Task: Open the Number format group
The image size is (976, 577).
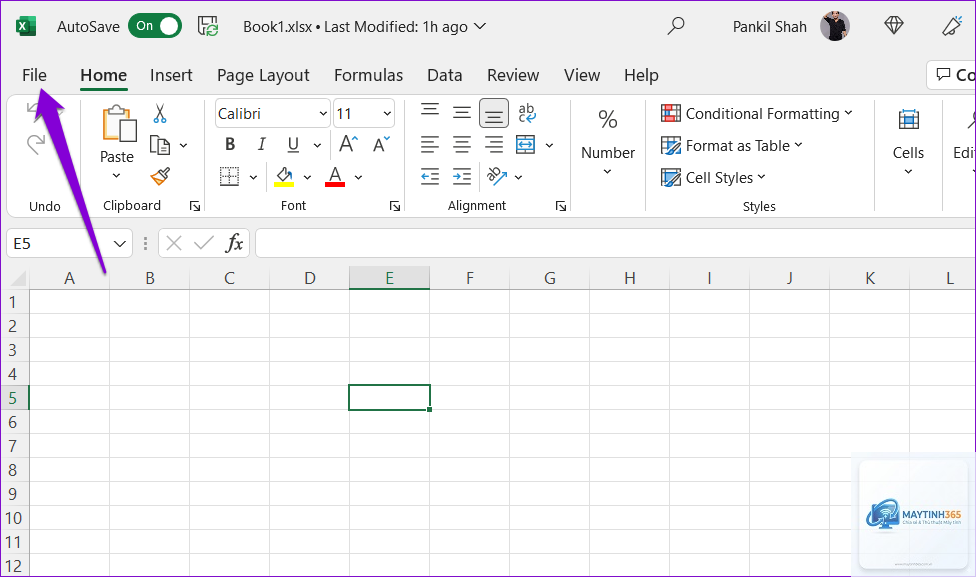Action: (608, 142)
